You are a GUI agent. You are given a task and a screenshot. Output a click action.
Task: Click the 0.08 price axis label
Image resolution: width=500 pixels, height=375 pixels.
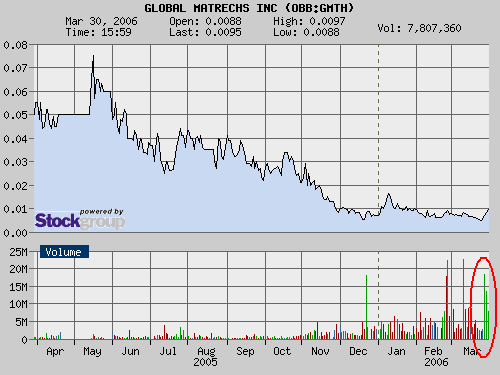click(x=15, y=45)
